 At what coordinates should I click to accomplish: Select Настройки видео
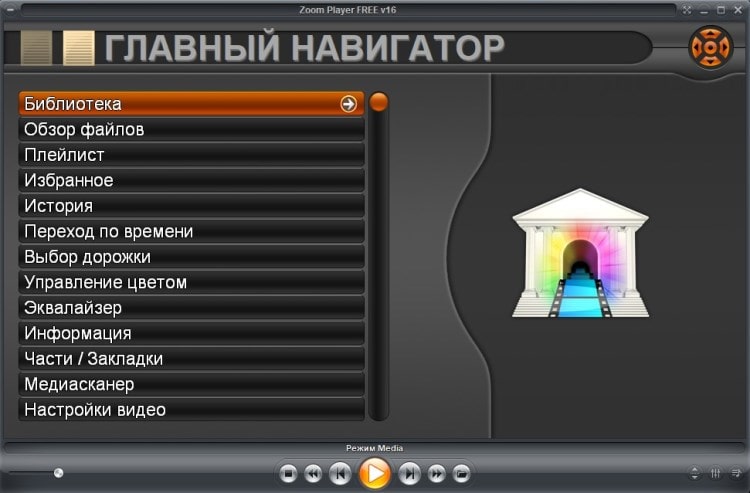pos(191,410)
